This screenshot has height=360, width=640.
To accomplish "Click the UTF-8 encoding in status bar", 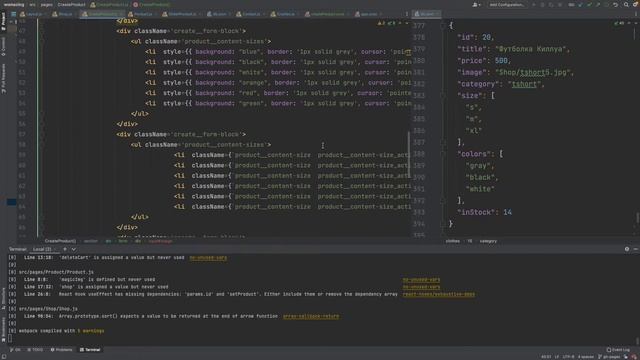I will (x=568, y=357).
